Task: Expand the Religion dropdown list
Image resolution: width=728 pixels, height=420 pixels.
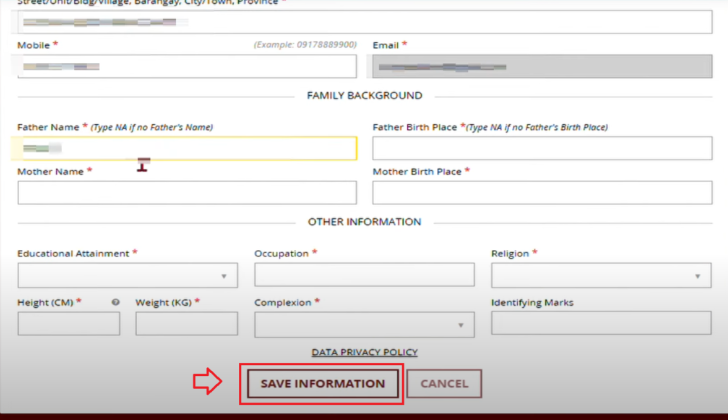Action: [x=600, y=275]
